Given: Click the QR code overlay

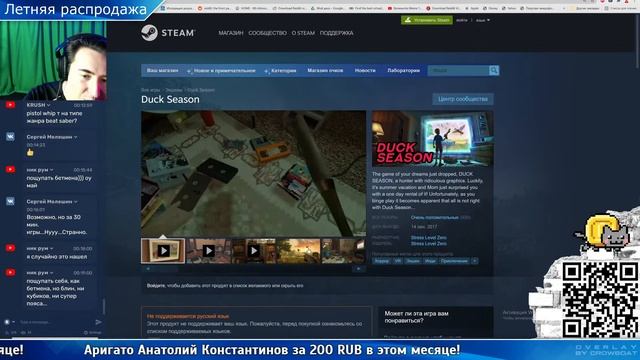Looking at the screenshot, I should [x=600, y=300].
